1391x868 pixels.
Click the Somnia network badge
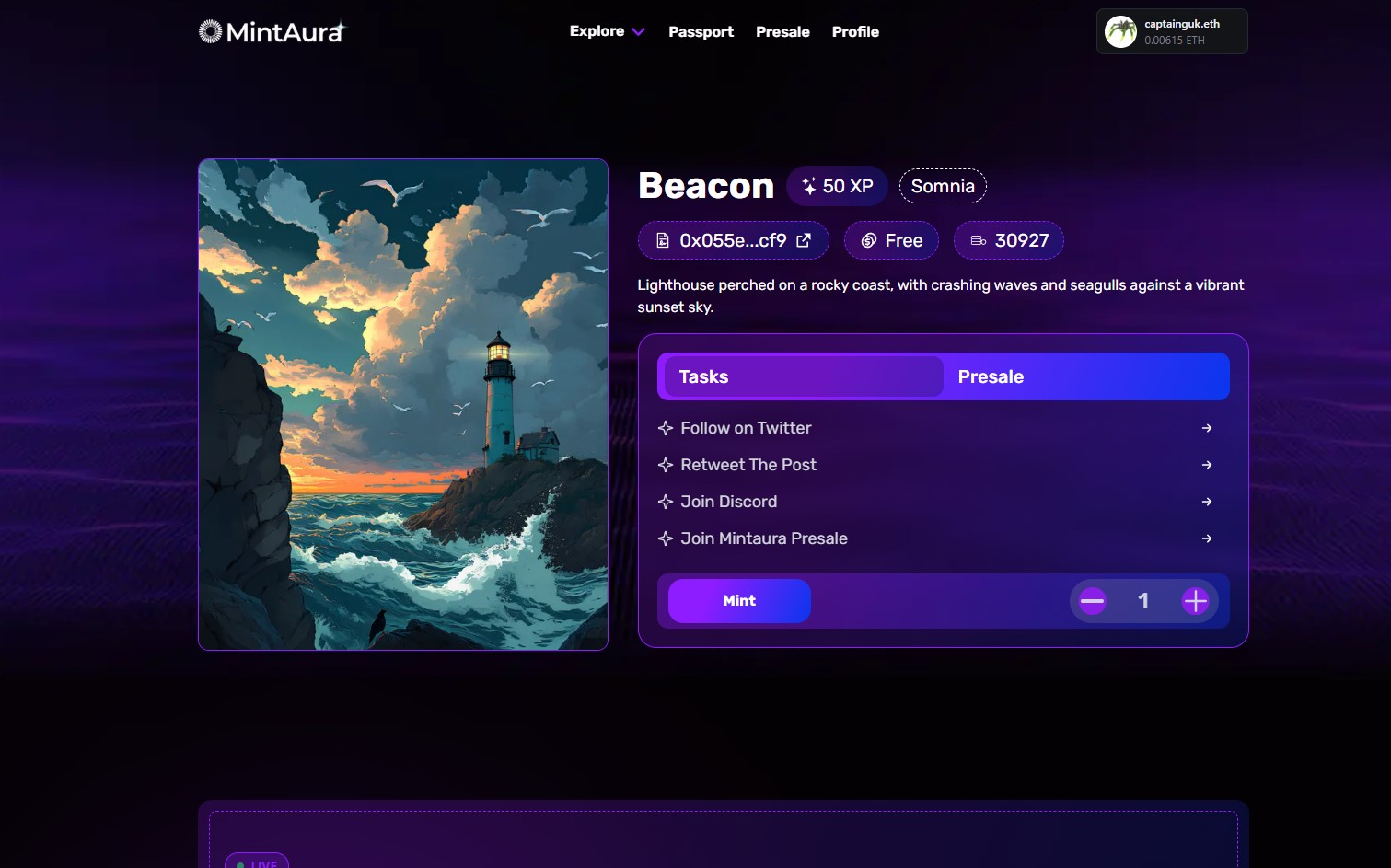click(943, 186)
